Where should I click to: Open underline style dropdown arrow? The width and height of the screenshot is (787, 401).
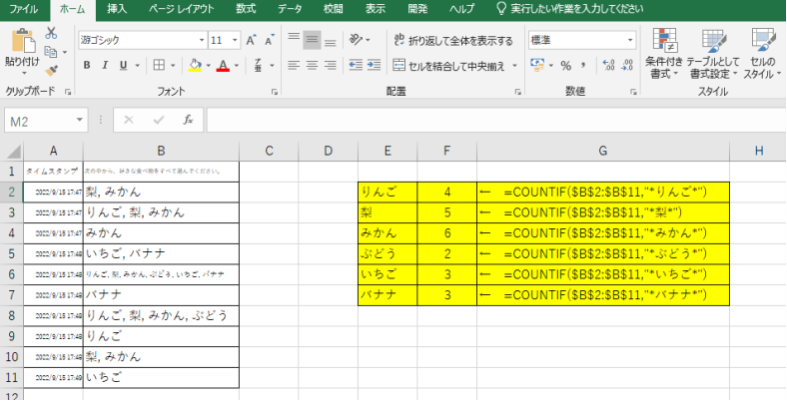point(137,66)
